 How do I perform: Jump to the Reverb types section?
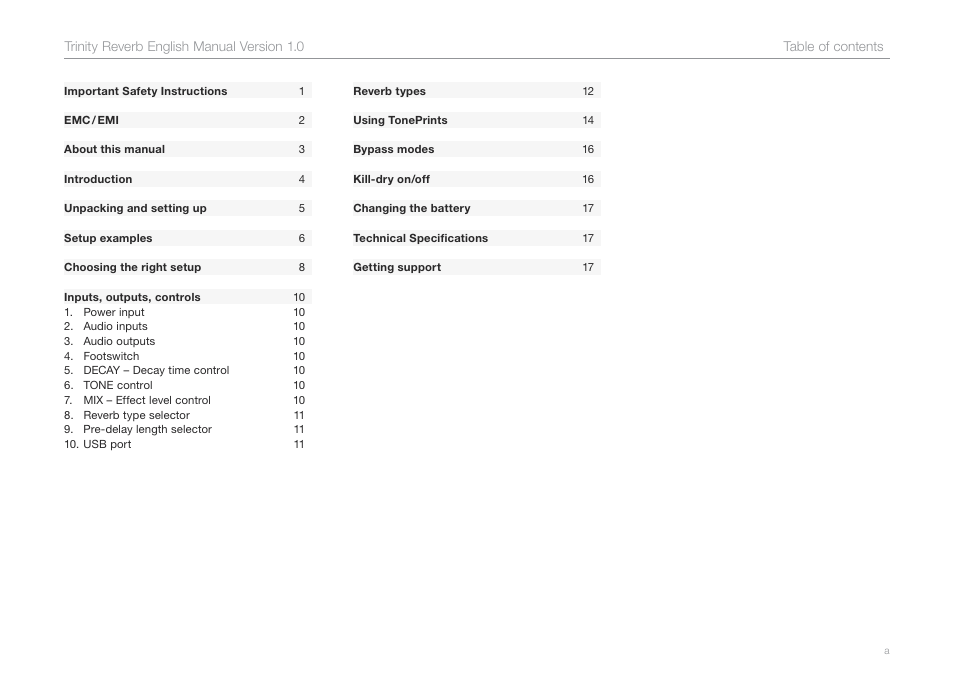(477, 91)
